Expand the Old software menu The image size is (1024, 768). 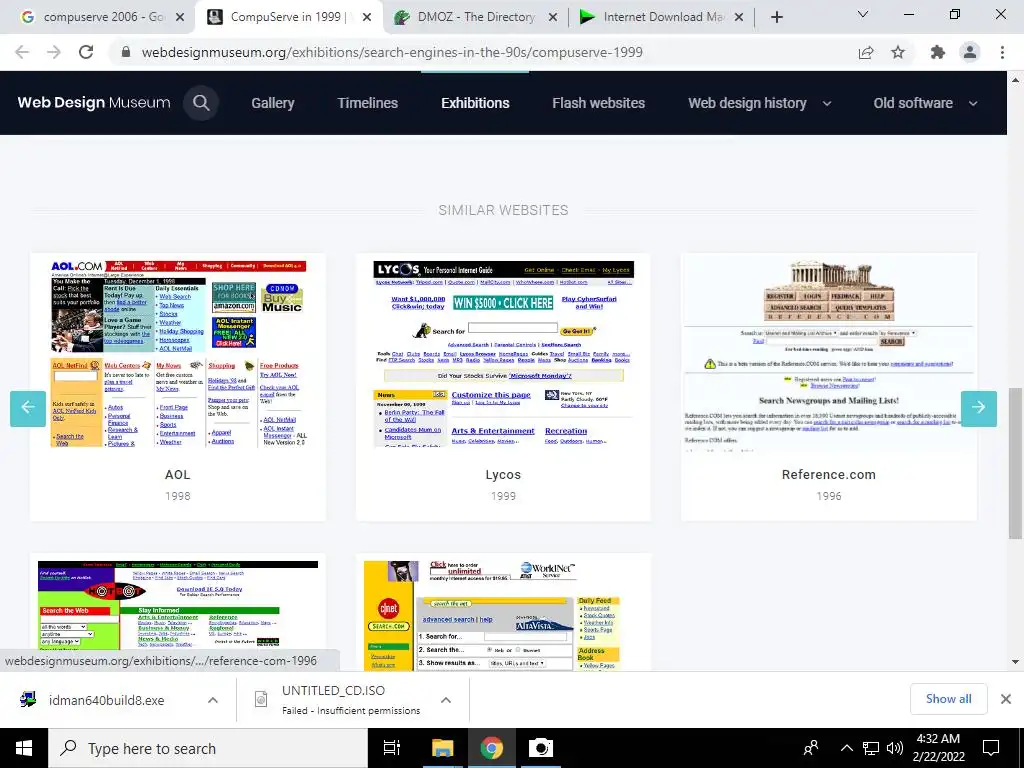[x=925, y=103]
